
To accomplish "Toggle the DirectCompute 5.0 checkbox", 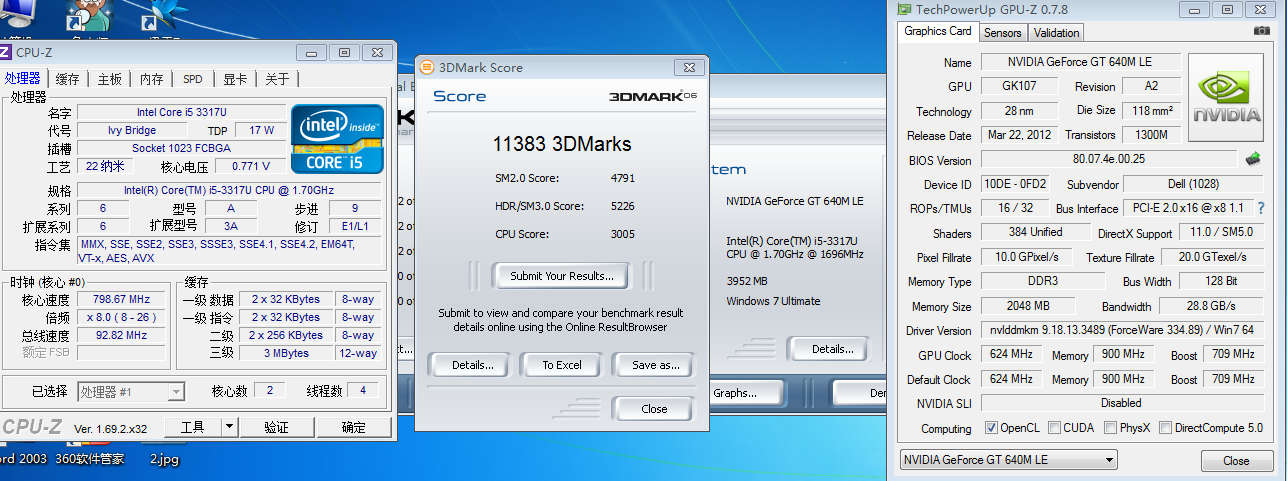I will click(1165, 428).
